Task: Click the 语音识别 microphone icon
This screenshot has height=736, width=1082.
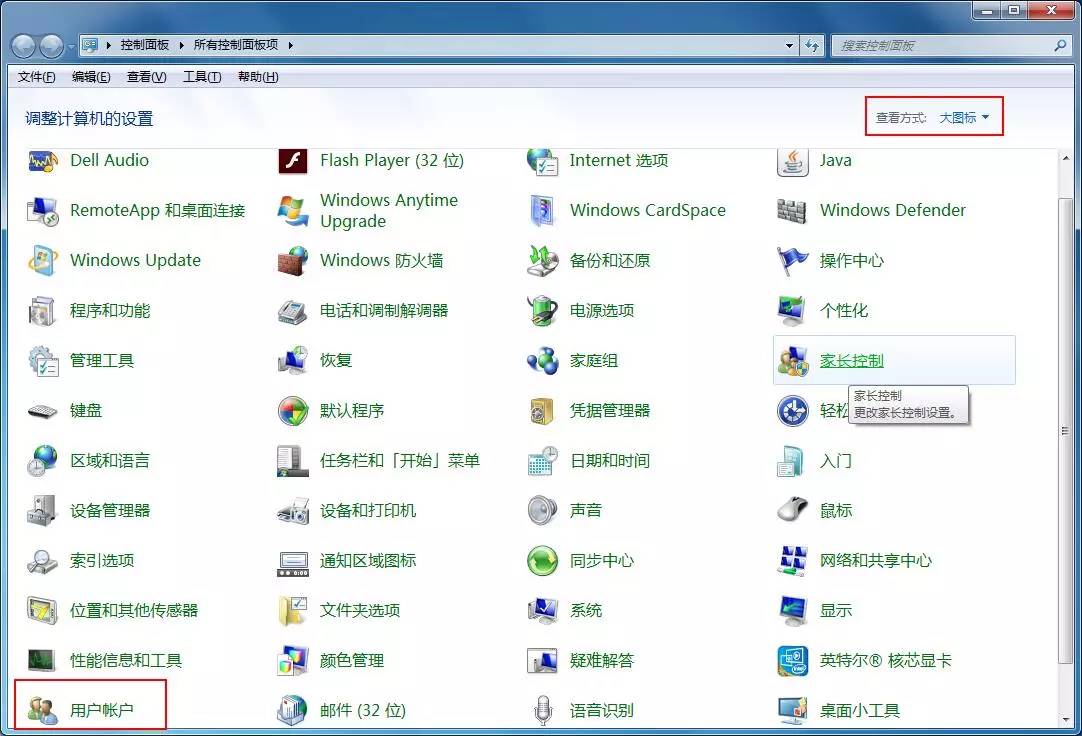Action: click(542, 710)
